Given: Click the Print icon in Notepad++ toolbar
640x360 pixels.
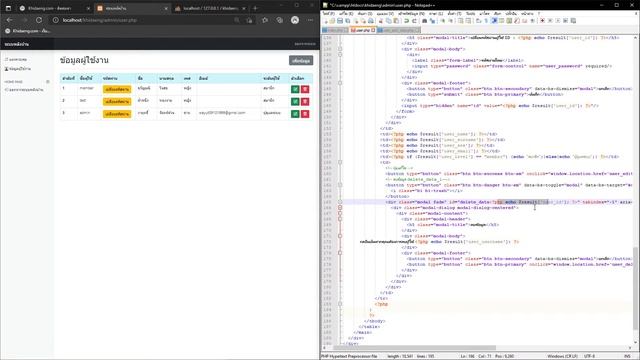Looking at the screenshot, I should pos(371,20).
